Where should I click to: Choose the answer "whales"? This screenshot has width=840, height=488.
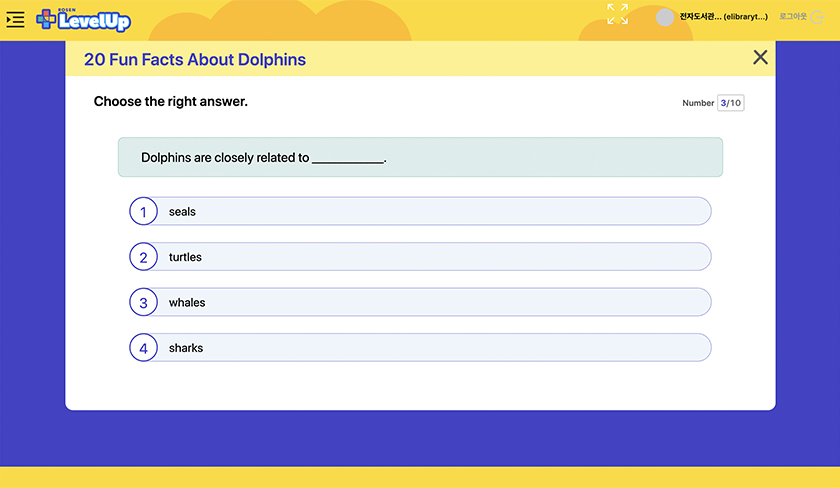click(187, 303)
